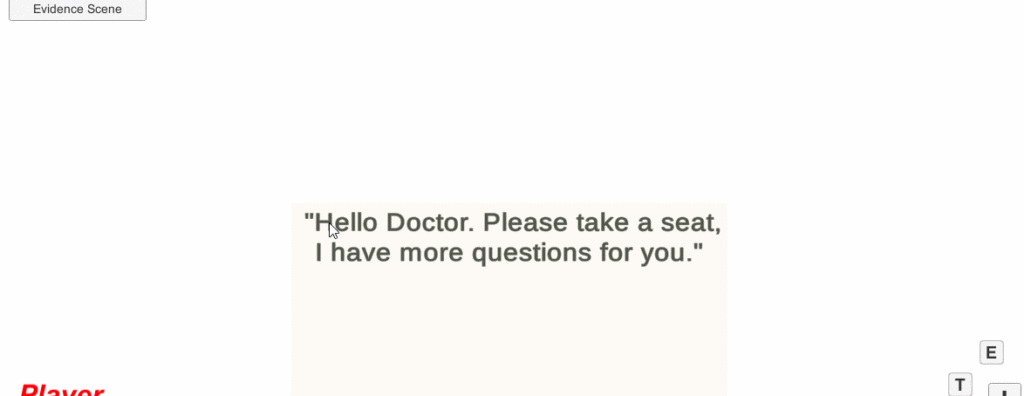Click the partially visible key below E
This screenshot has height=396, width=1024.
click(x=1004, y=390)
